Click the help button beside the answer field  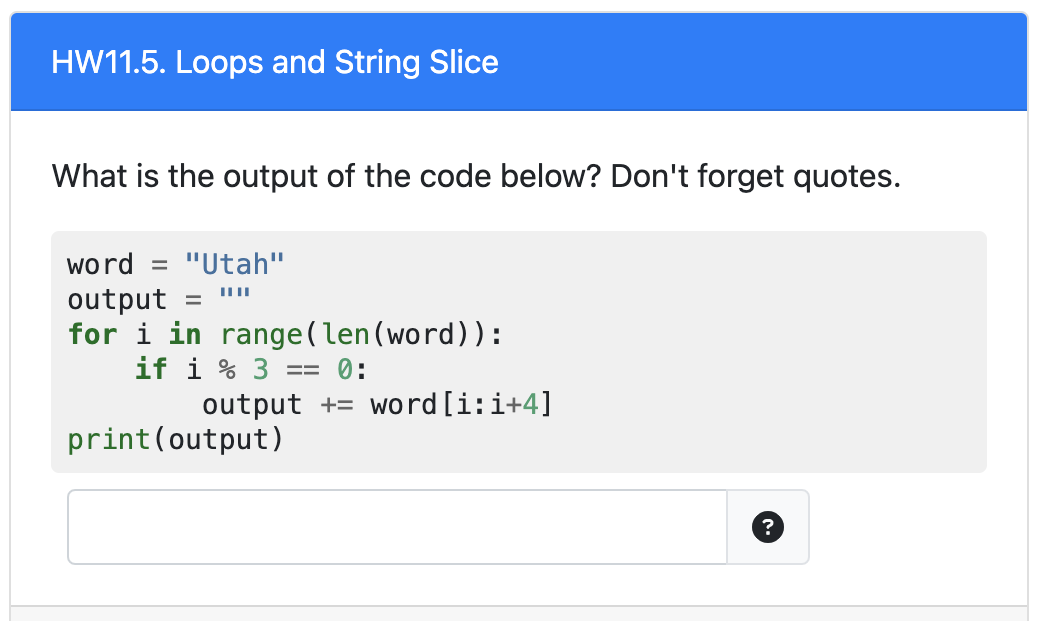tap(767, 527)
